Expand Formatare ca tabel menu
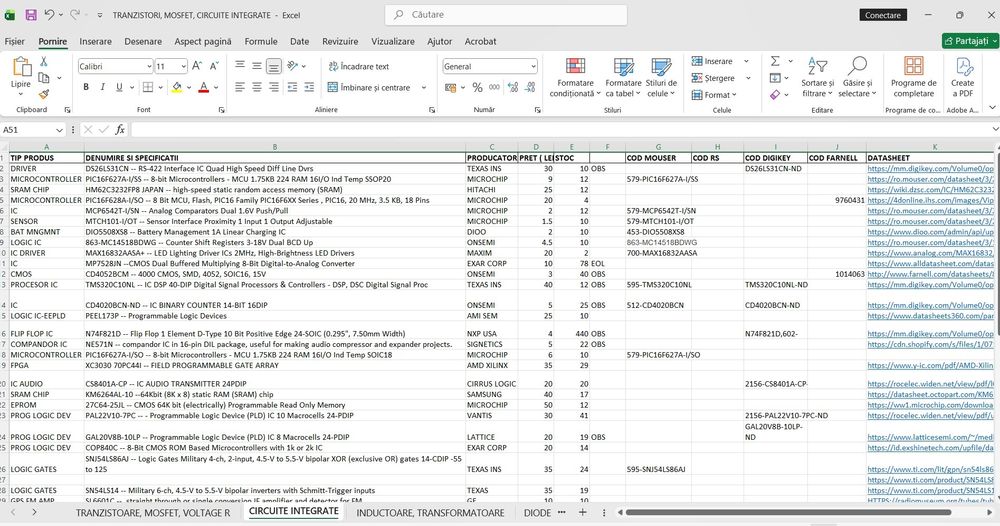Image resolution: width=1000 pixels, height=526 pixels. (x=622, y=77)
